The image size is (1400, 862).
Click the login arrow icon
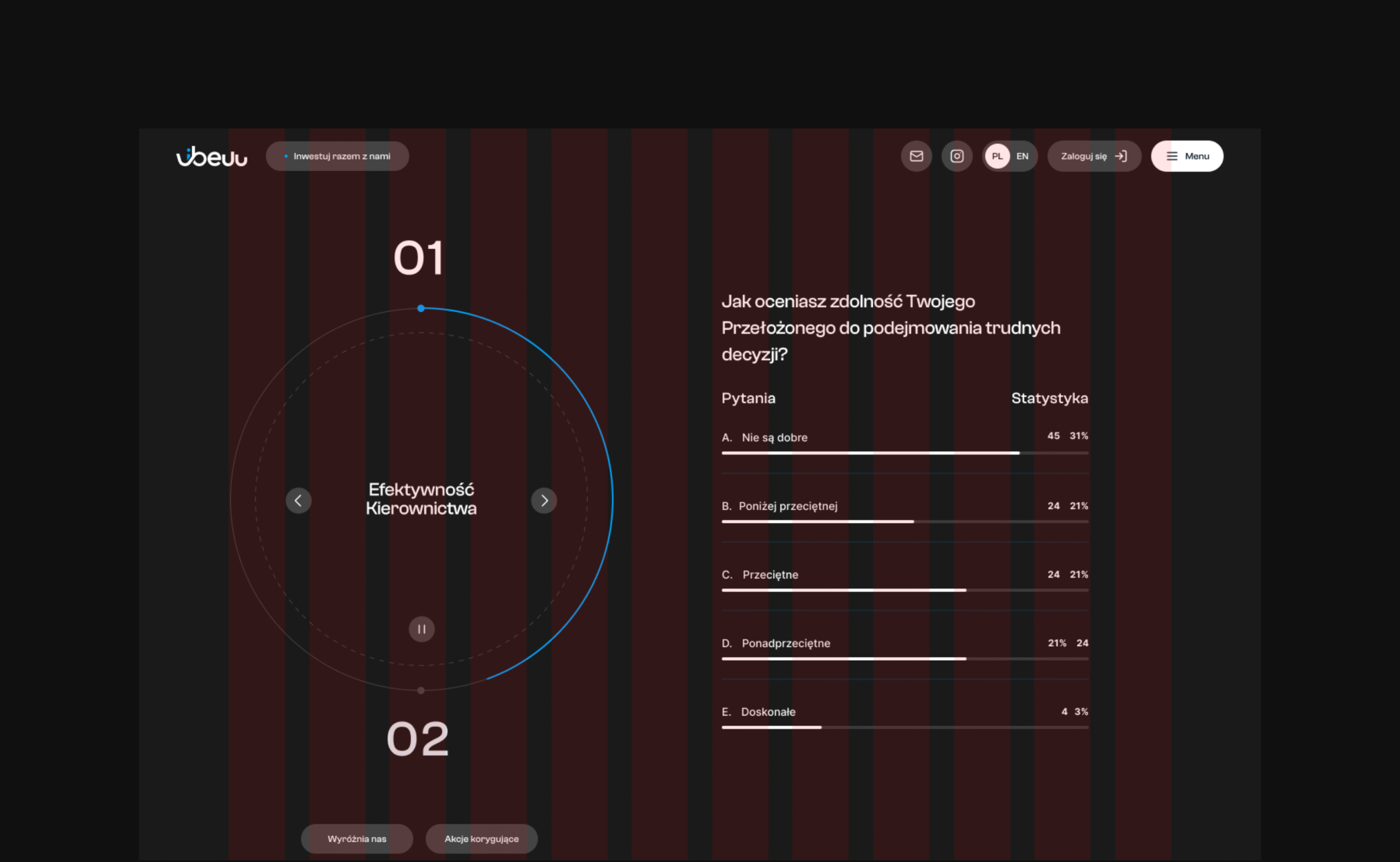1121,156
